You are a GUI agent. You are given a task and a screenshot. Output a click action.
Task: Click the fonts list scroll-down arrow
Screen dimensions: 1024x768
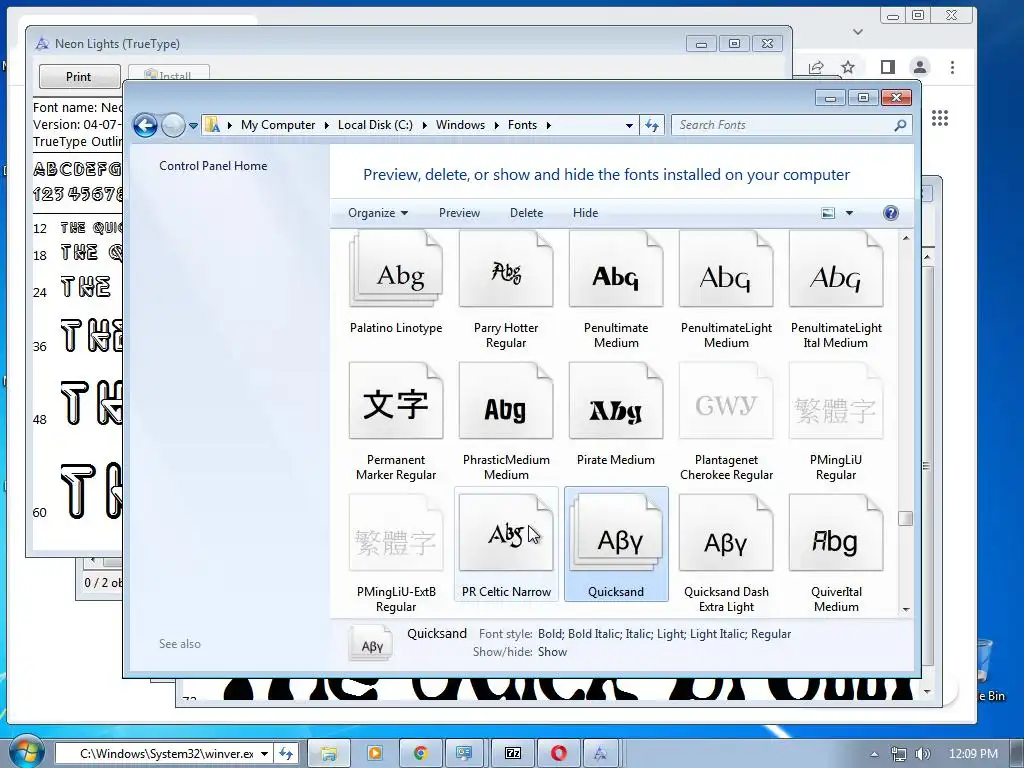(906, 609)
